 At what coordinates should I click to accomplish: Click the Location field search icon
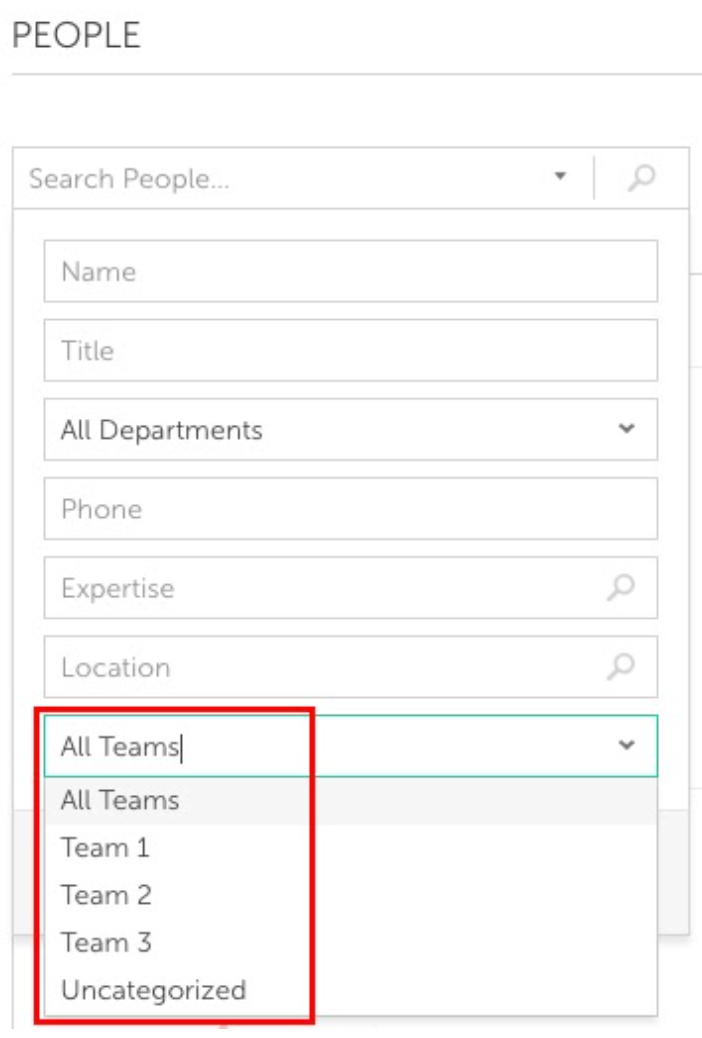(x=621, y=667)
